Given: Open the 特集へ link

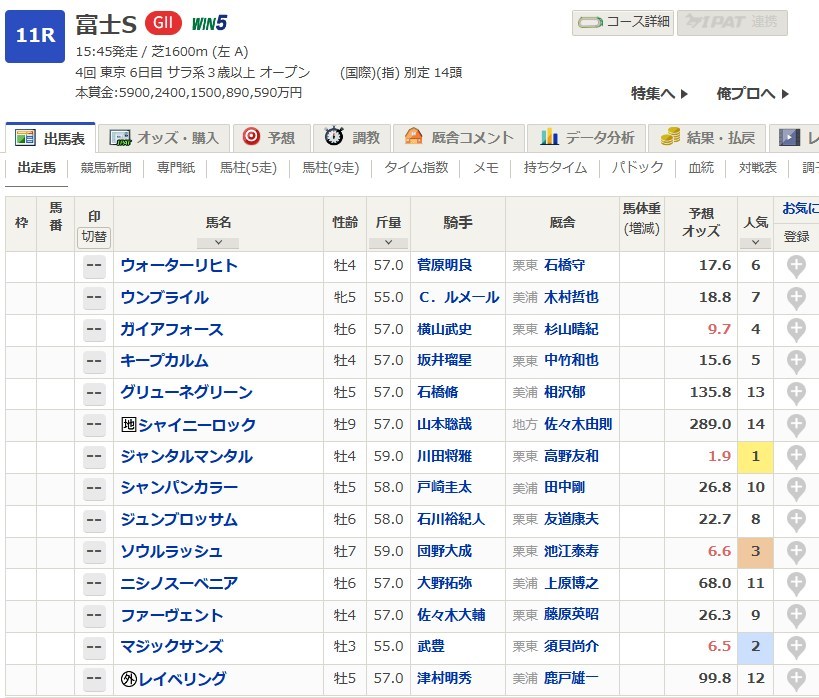Looking at the screenshot, I should [x=659, y=94].
